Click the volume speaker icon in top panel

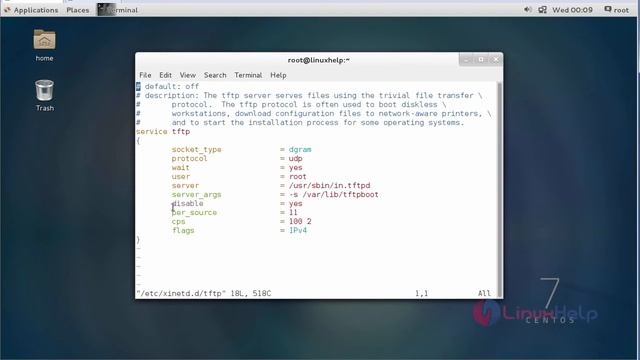pyautogui.click(x=528, y=9)
